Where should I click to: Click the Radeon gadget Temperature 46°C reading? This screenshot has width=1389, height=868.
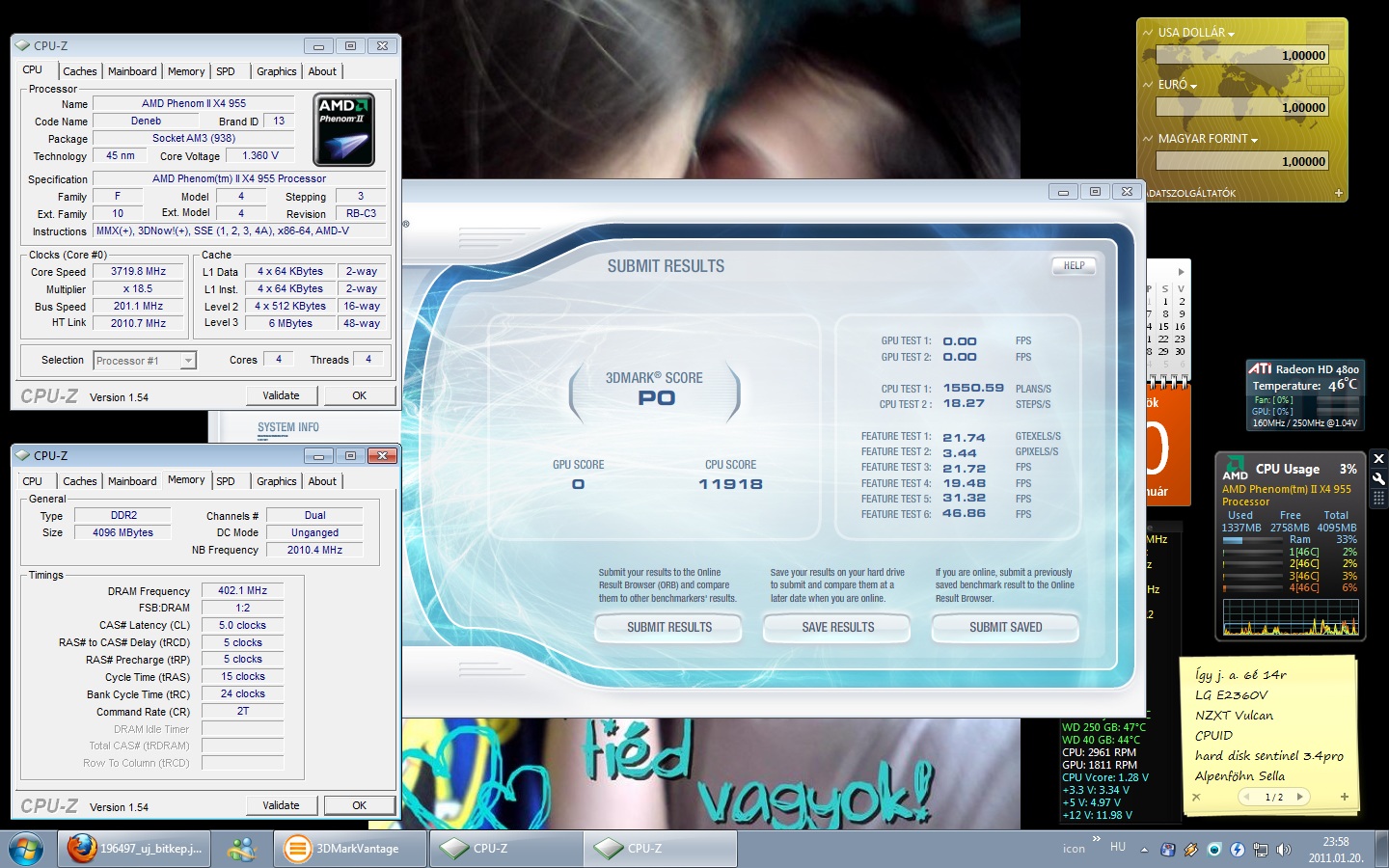click(1343, 385)
